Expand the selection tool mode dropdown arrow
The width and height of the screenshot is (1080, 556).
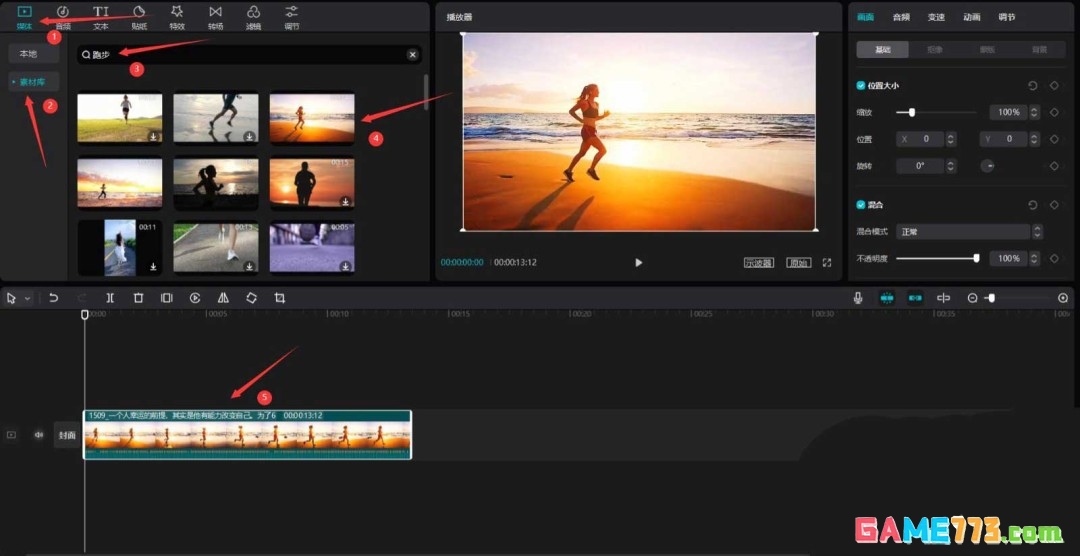click(x=27, y=298)
